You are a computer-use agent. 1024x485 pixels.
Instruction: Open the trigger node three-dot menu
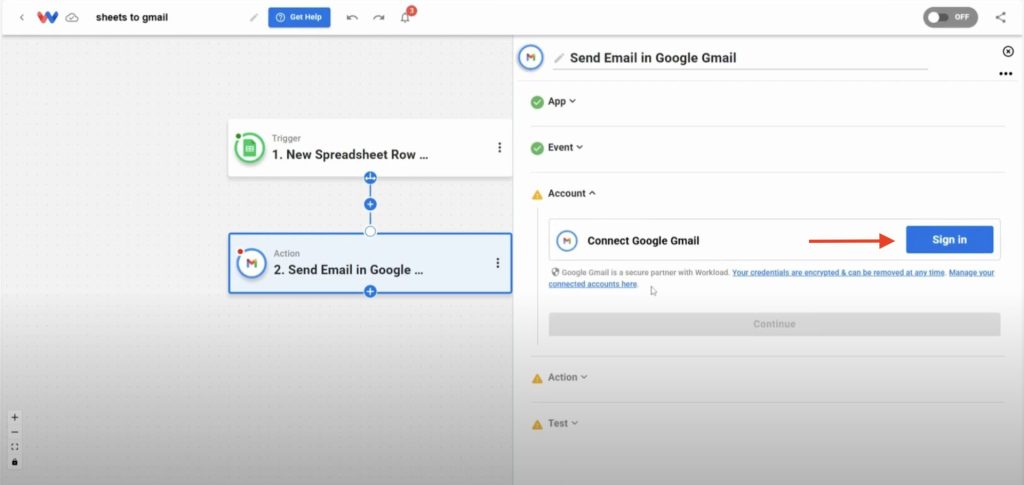pos(500,148)
